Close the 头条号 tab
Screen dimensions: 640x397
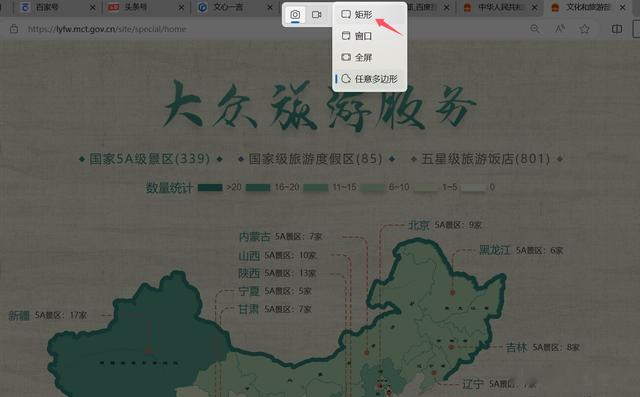[181, 7]
